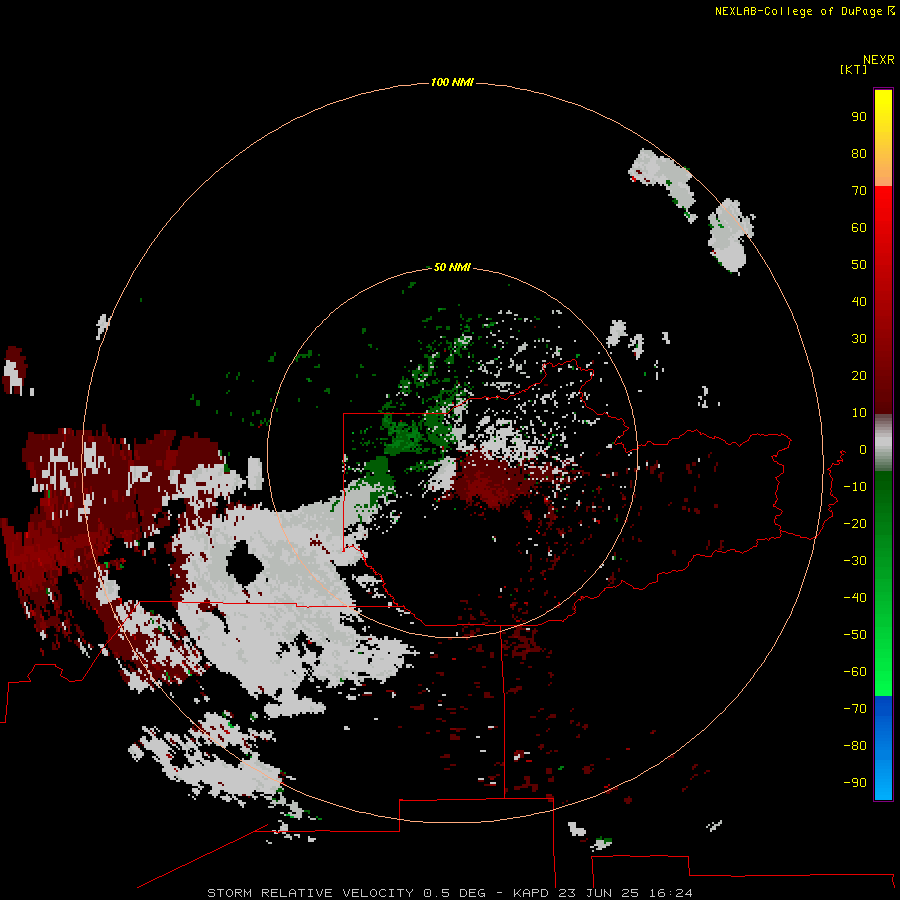The width and height of the screenshot is (900, 900).
Task: Click the 70 value on the velocity scale
Action: click(859, 191)
